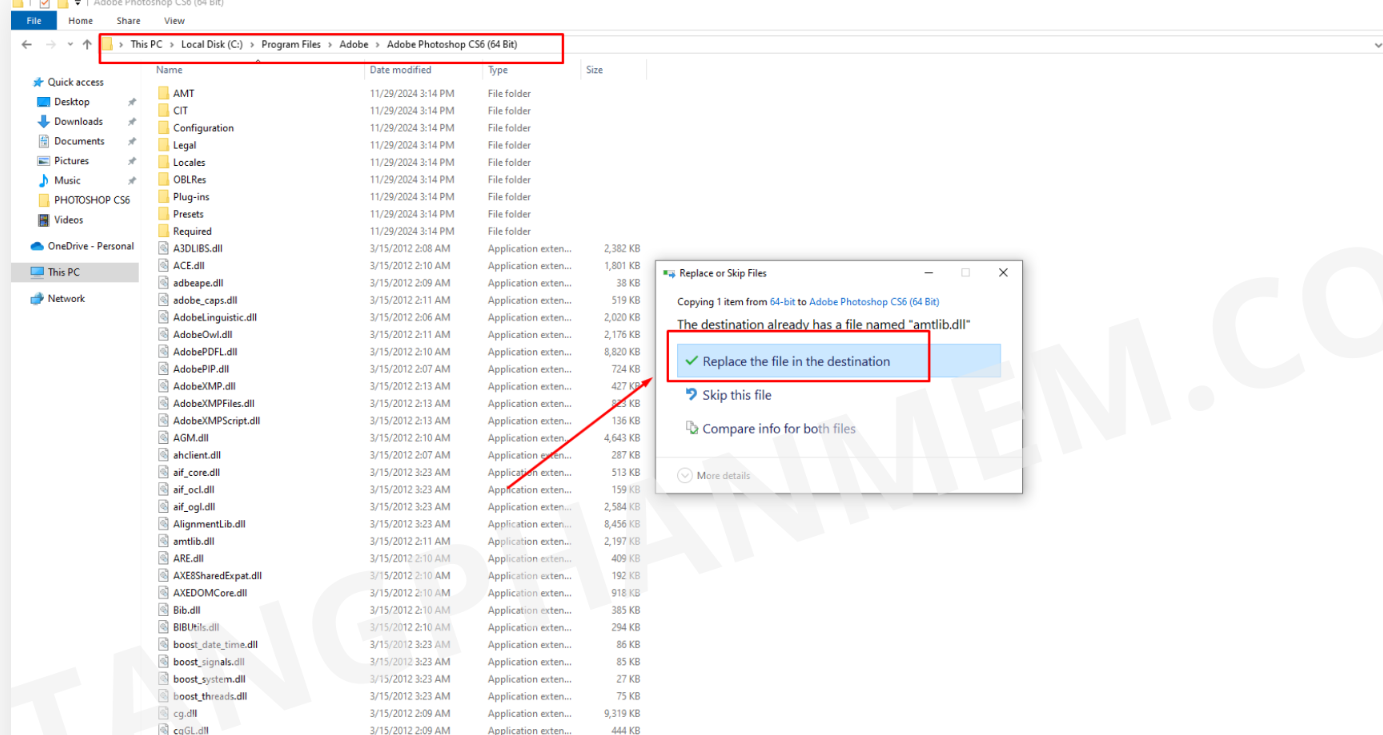Select OneDrive - Personal in sidebar
This screenshot has width=1383, height=735.
tap(90, 246)
